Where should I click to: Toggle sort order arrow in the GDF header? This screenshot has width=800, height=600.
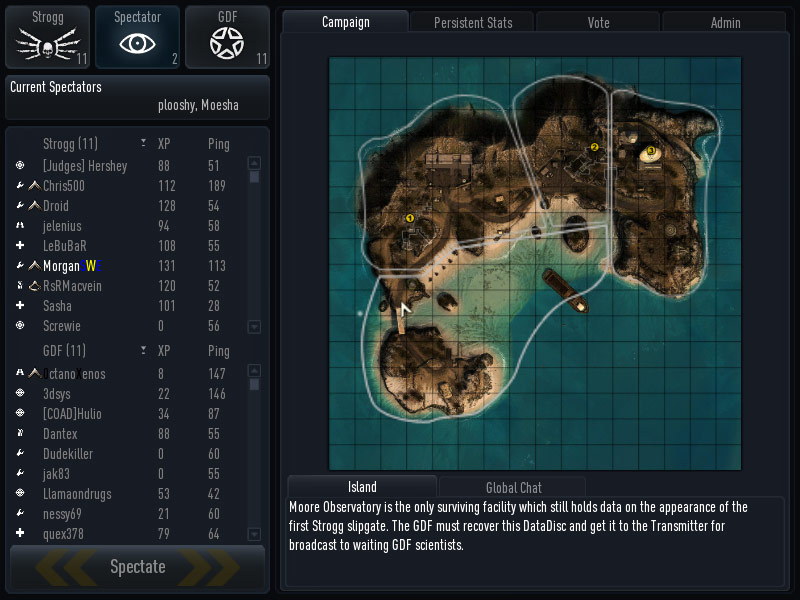tap(143, 351)
